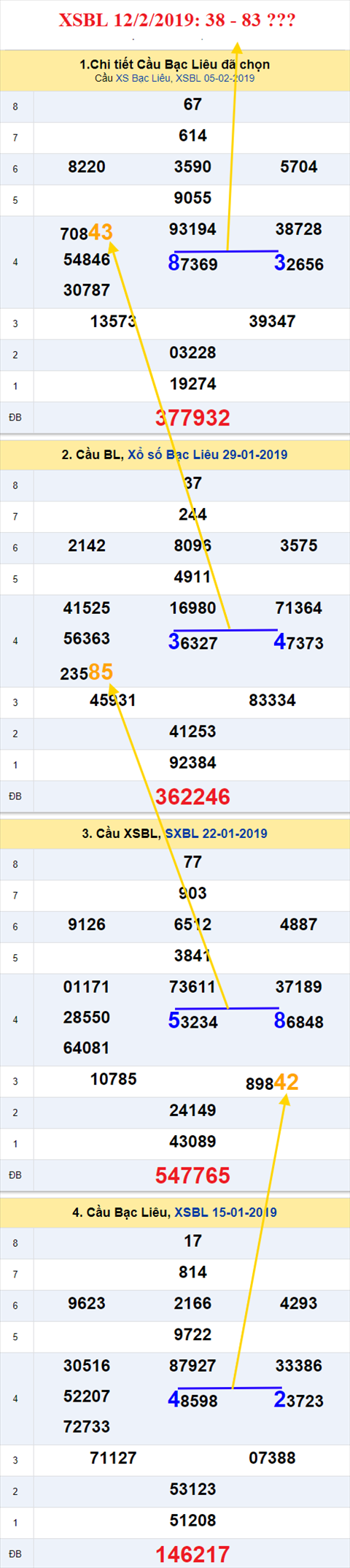Click prize-3 number 83334
The width and height of the screenshot is (350, 1568).
(x=272, y=701)
